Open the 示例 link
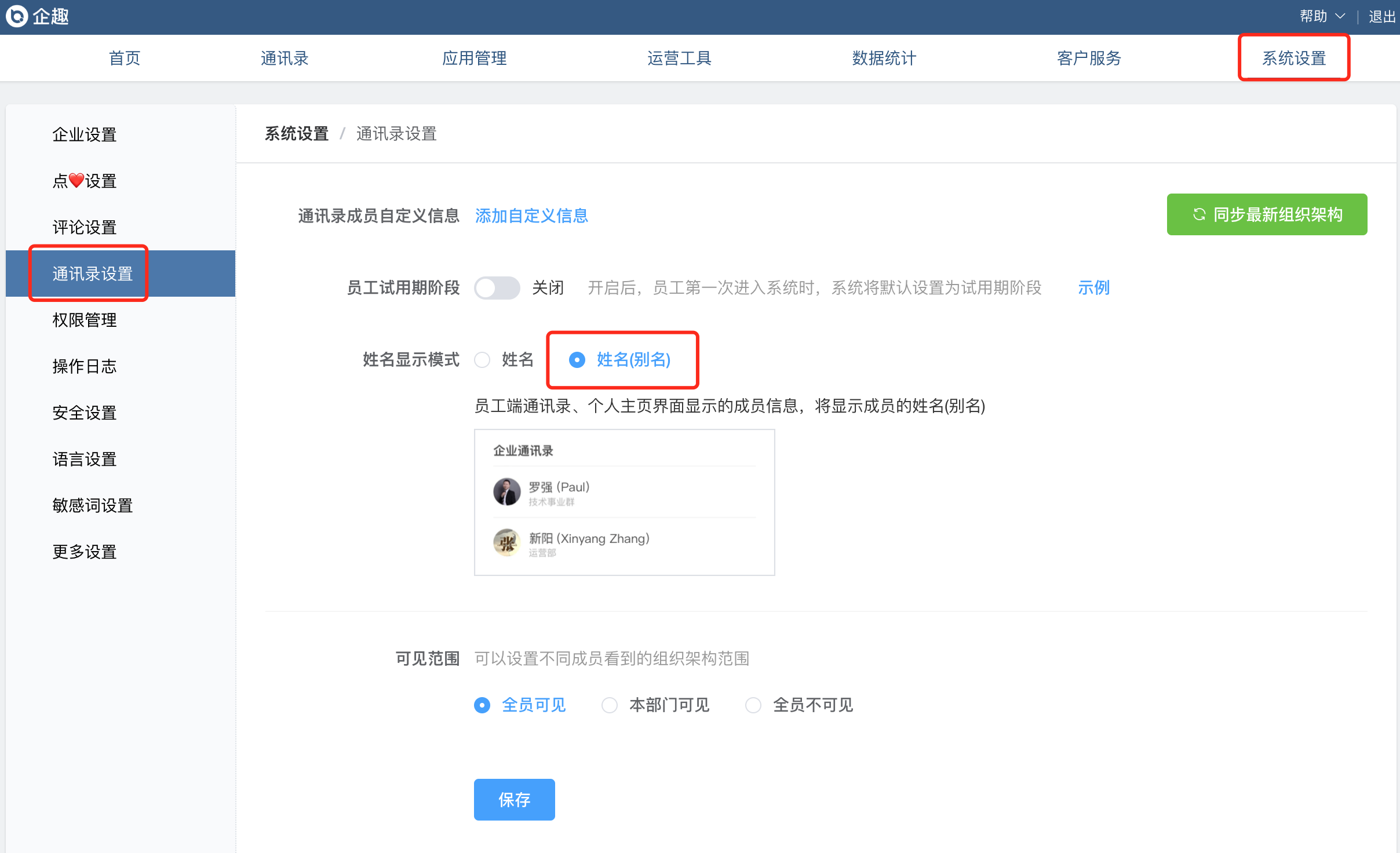Screen dimensions: 1400x853 1093,287
